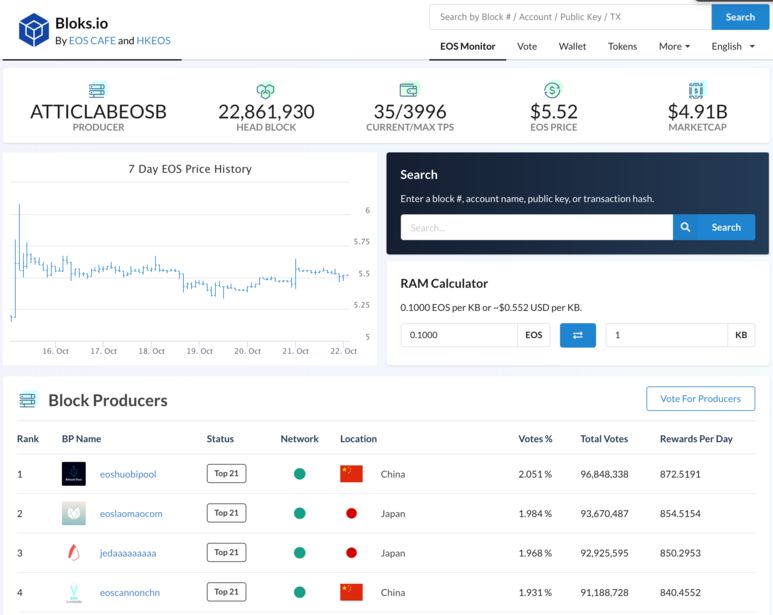Click the Votes % column header
Image resolution: width=773 pixels, height=615 pixels.
[535, 439]
